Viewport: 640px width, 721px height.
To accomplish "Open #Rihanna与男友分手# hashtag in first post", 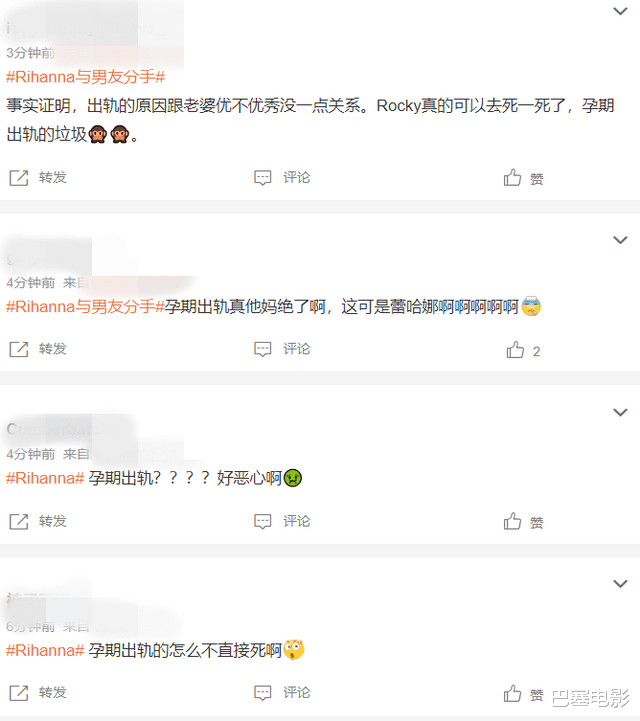I will 86,77.
